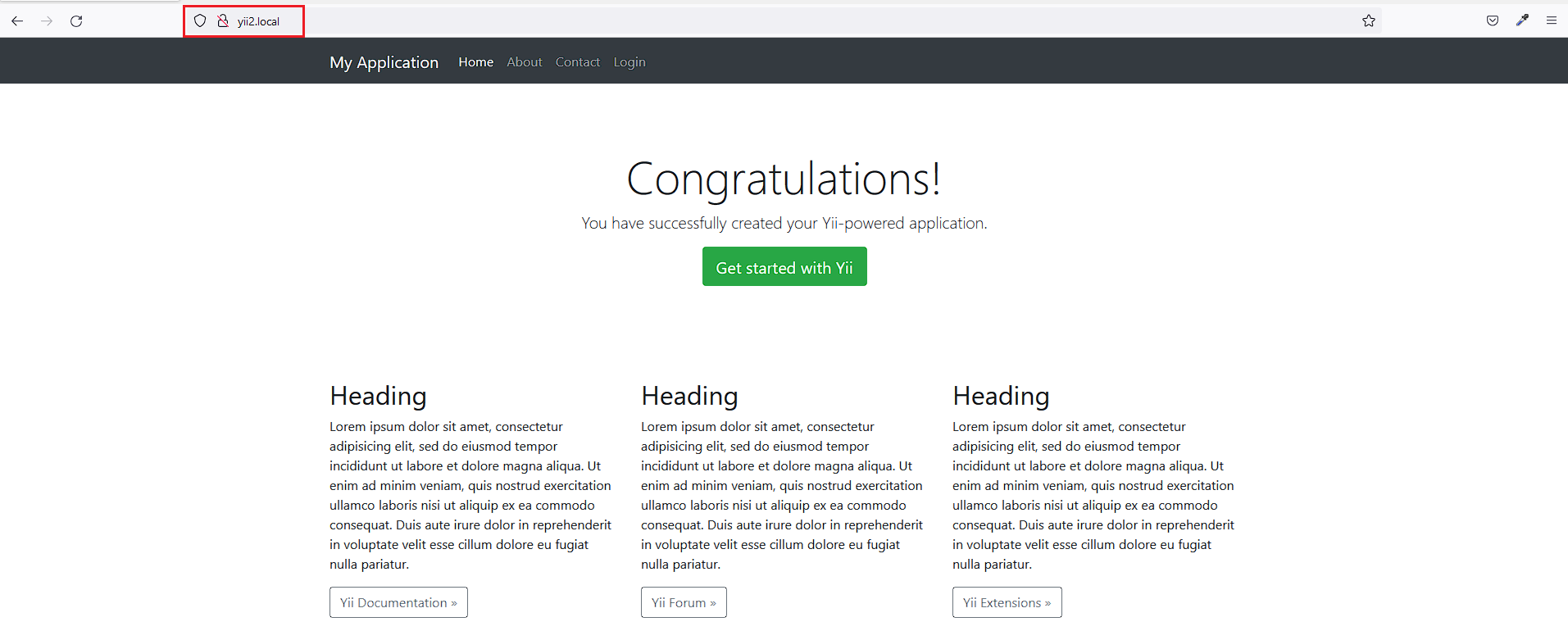Open the Pocket save icon
The image size is (1568, 640).
1493,21
